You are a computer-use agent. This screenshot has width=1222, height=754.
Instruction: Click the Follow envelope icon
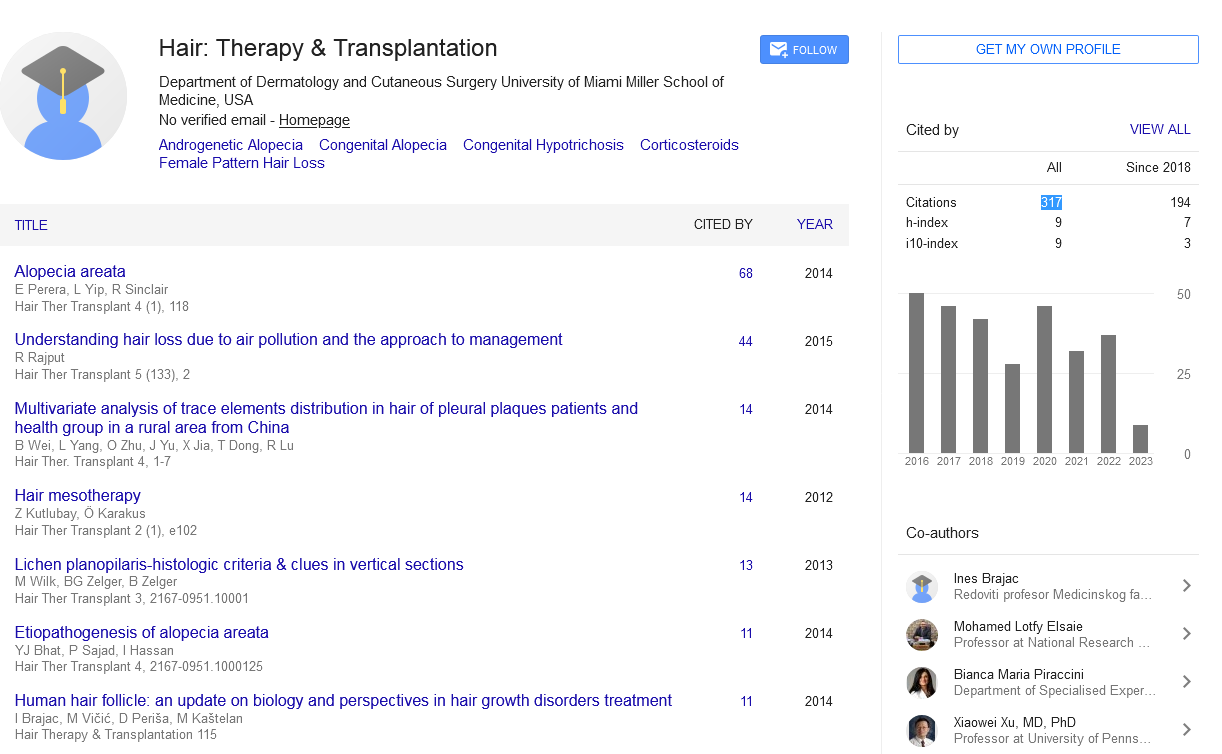[x=777, y=50]
